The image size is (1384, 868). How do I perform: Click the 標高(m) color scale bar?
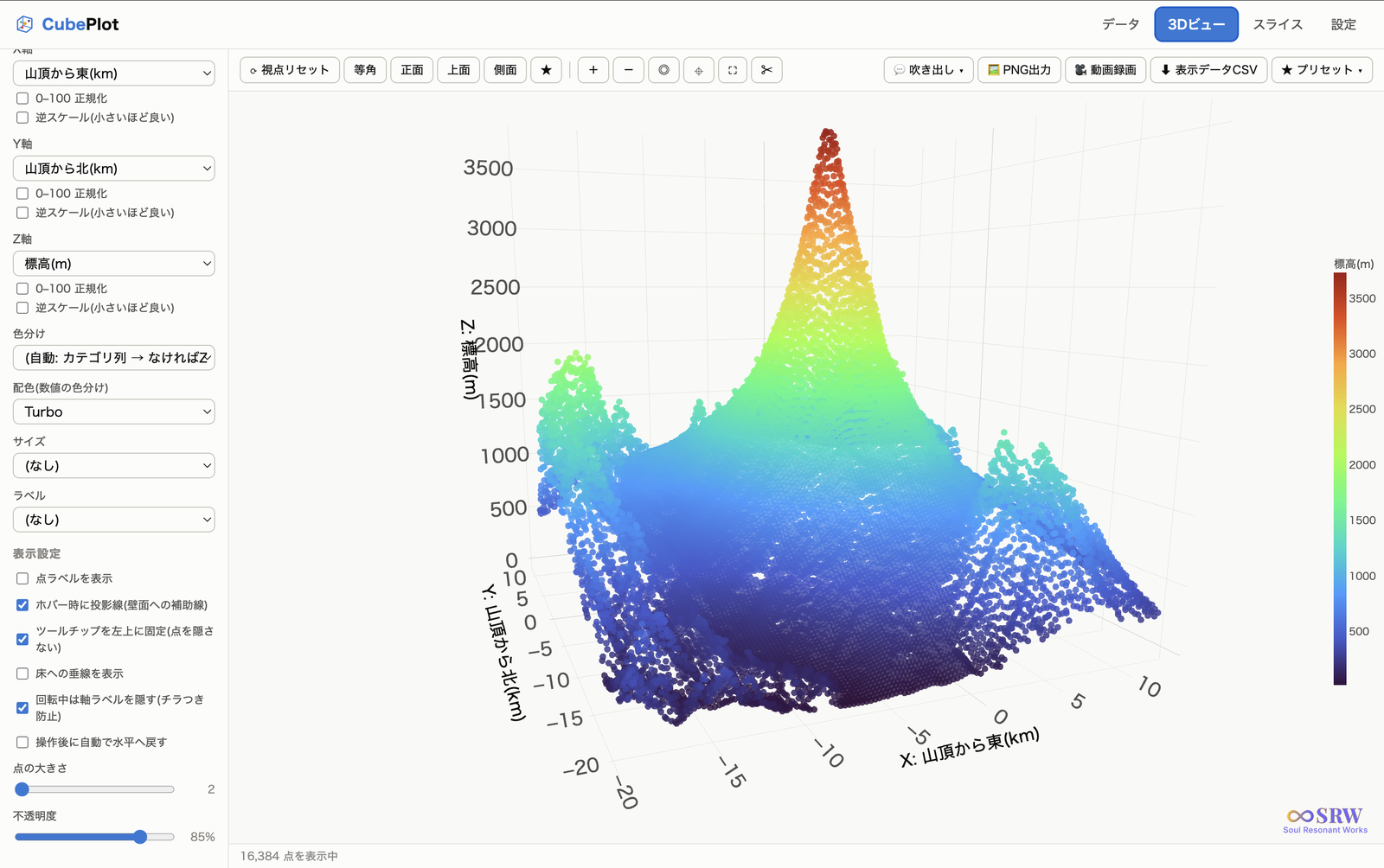click(x=1340, y=479)
